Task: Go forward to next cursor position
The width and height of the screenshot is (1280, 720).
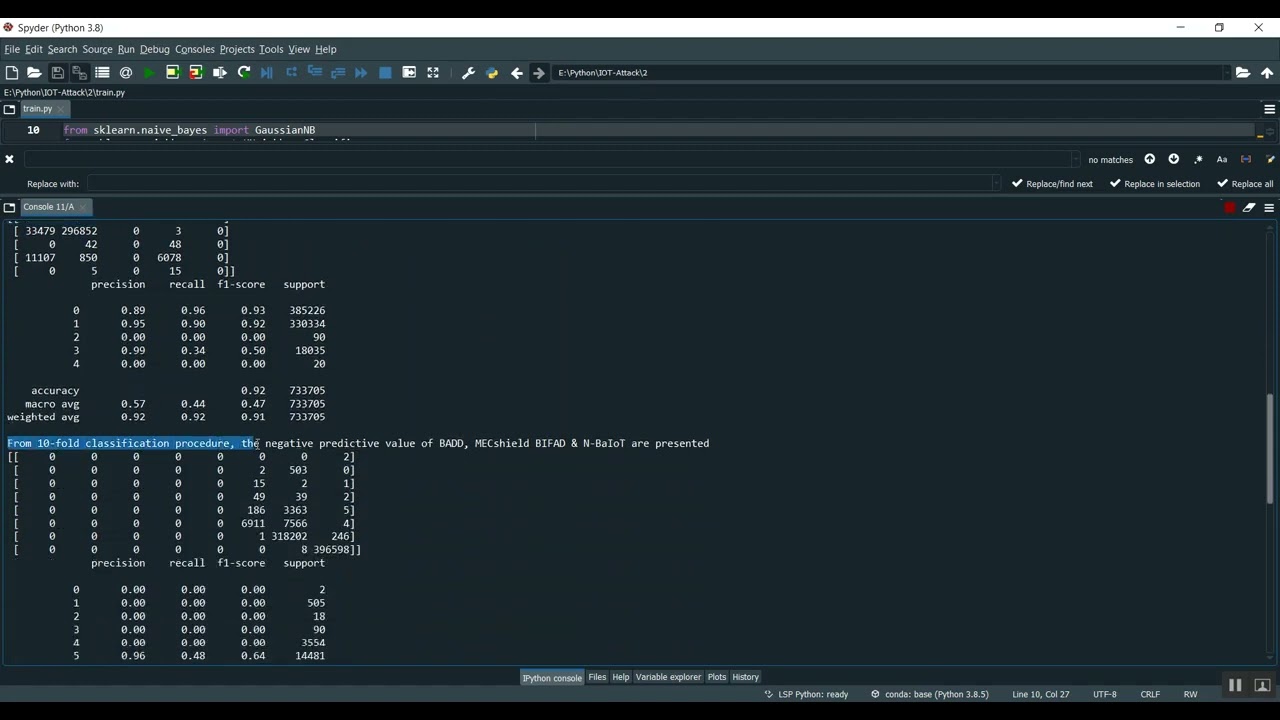Action: (x=539, y=73)
